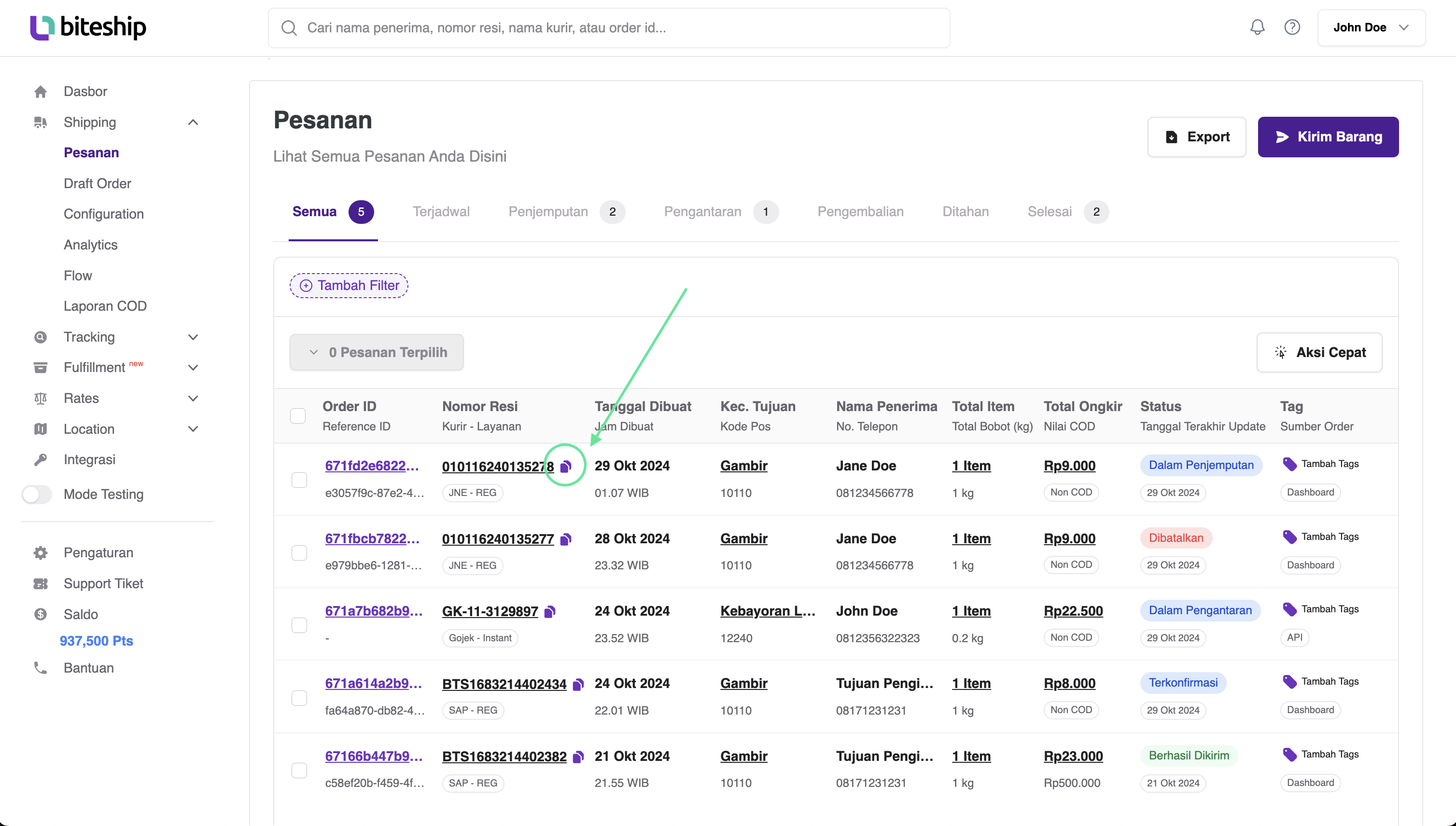Copy resi number BTS1683214402382
The height and width of the screenshot is (826, 1456).
click(x=578, y=757)
